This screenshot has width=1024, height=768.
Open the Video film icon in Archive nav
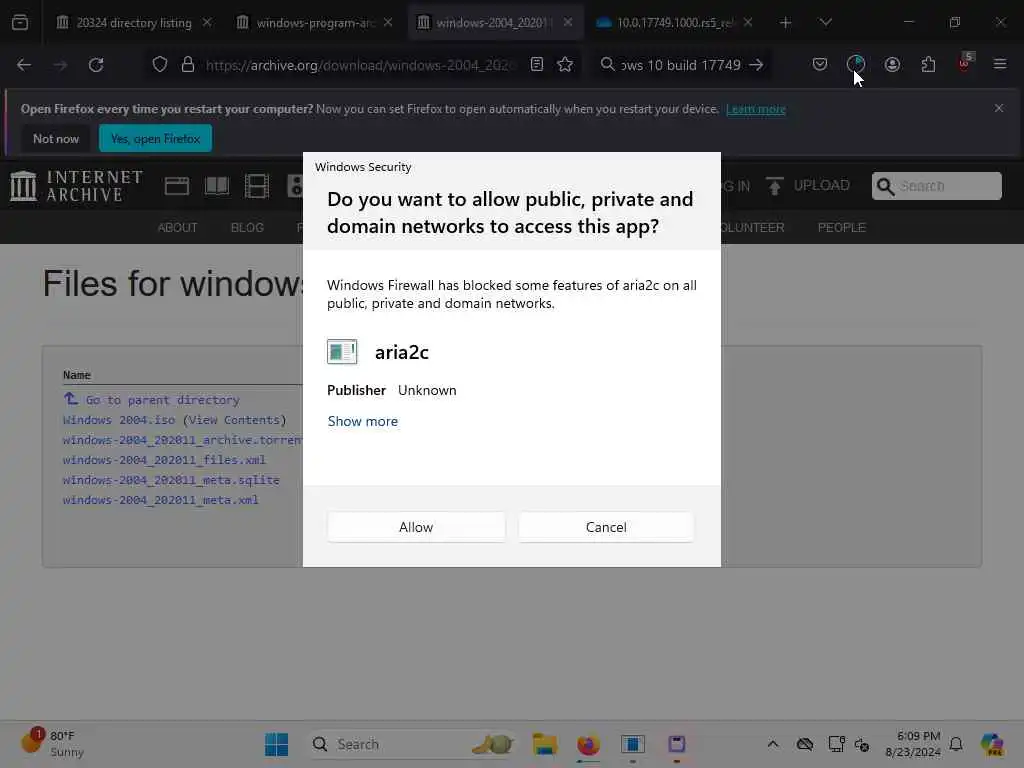click(257, 187)
